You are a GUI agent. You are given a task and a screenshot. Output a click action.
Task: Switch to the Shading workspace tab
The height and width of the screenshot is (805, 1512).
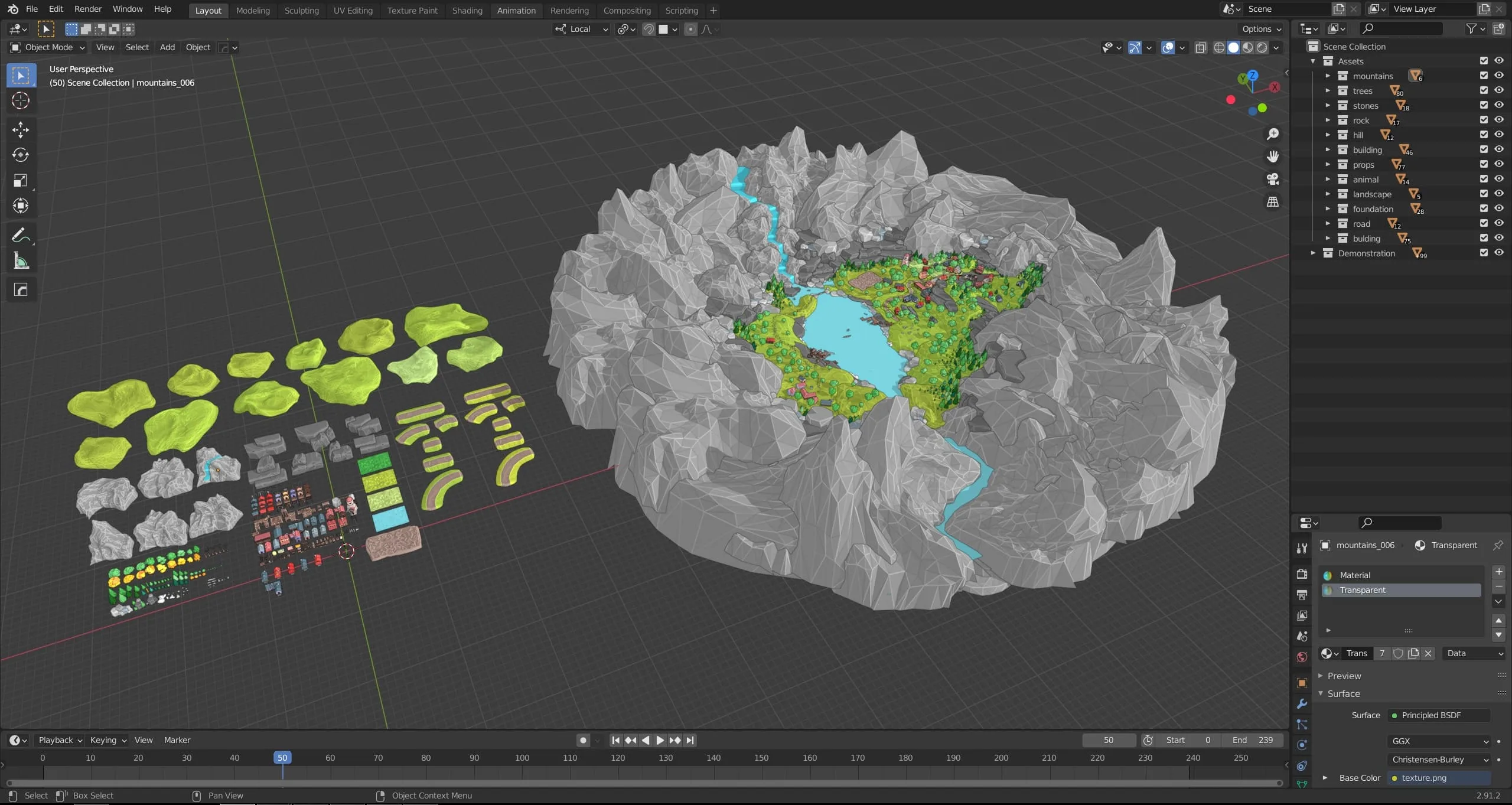(467, 10)
